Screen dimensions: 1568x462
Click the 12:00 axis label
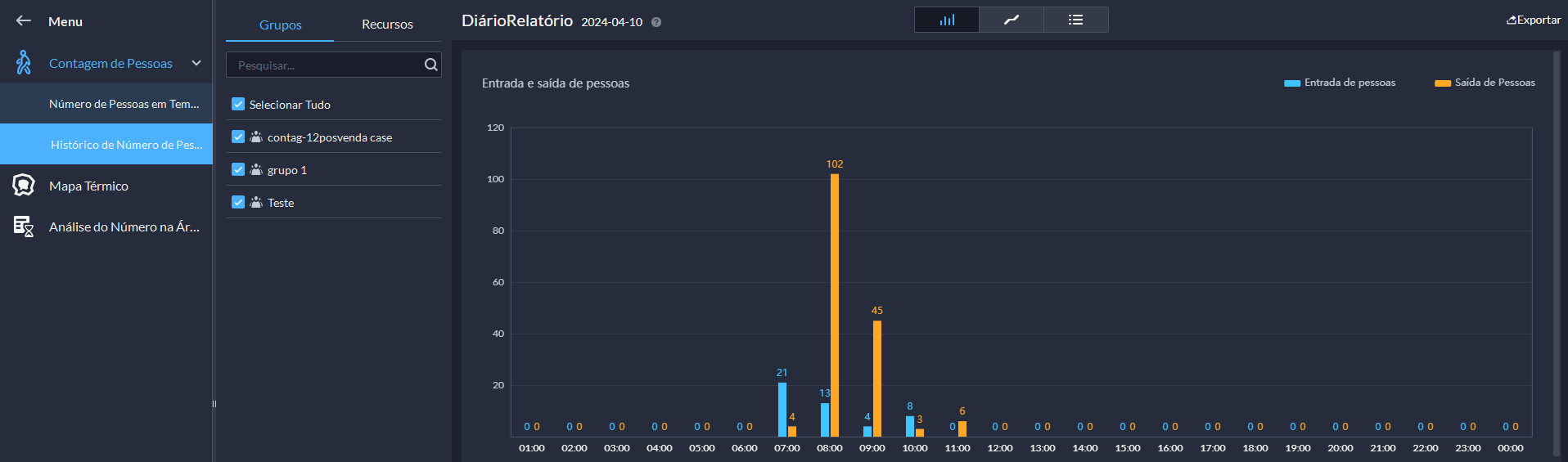coord(1000,448)
